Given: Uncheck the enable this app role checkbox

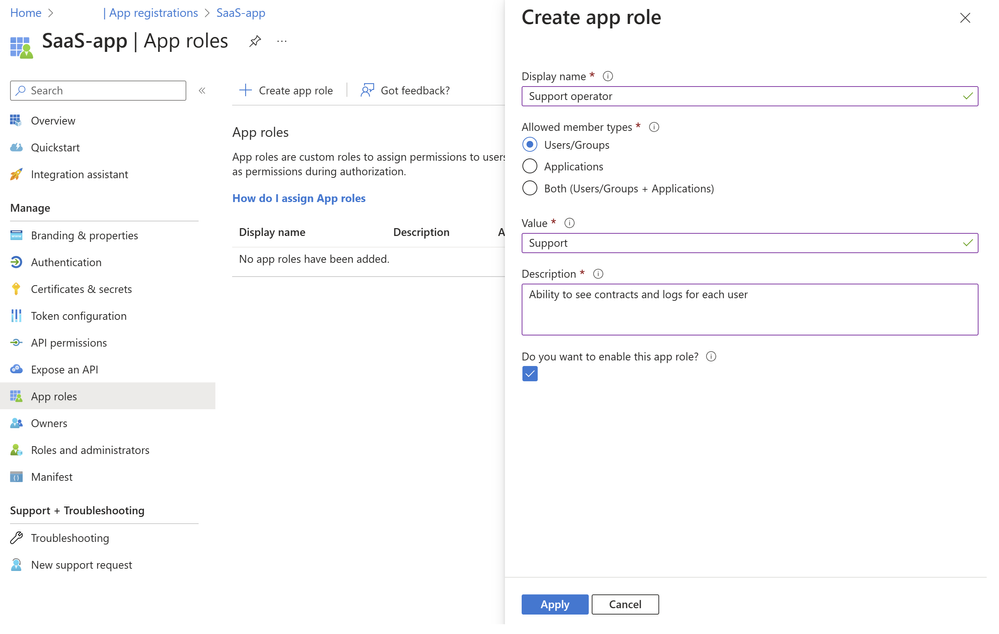Looking at the screenshot, I should click(529, 373).
